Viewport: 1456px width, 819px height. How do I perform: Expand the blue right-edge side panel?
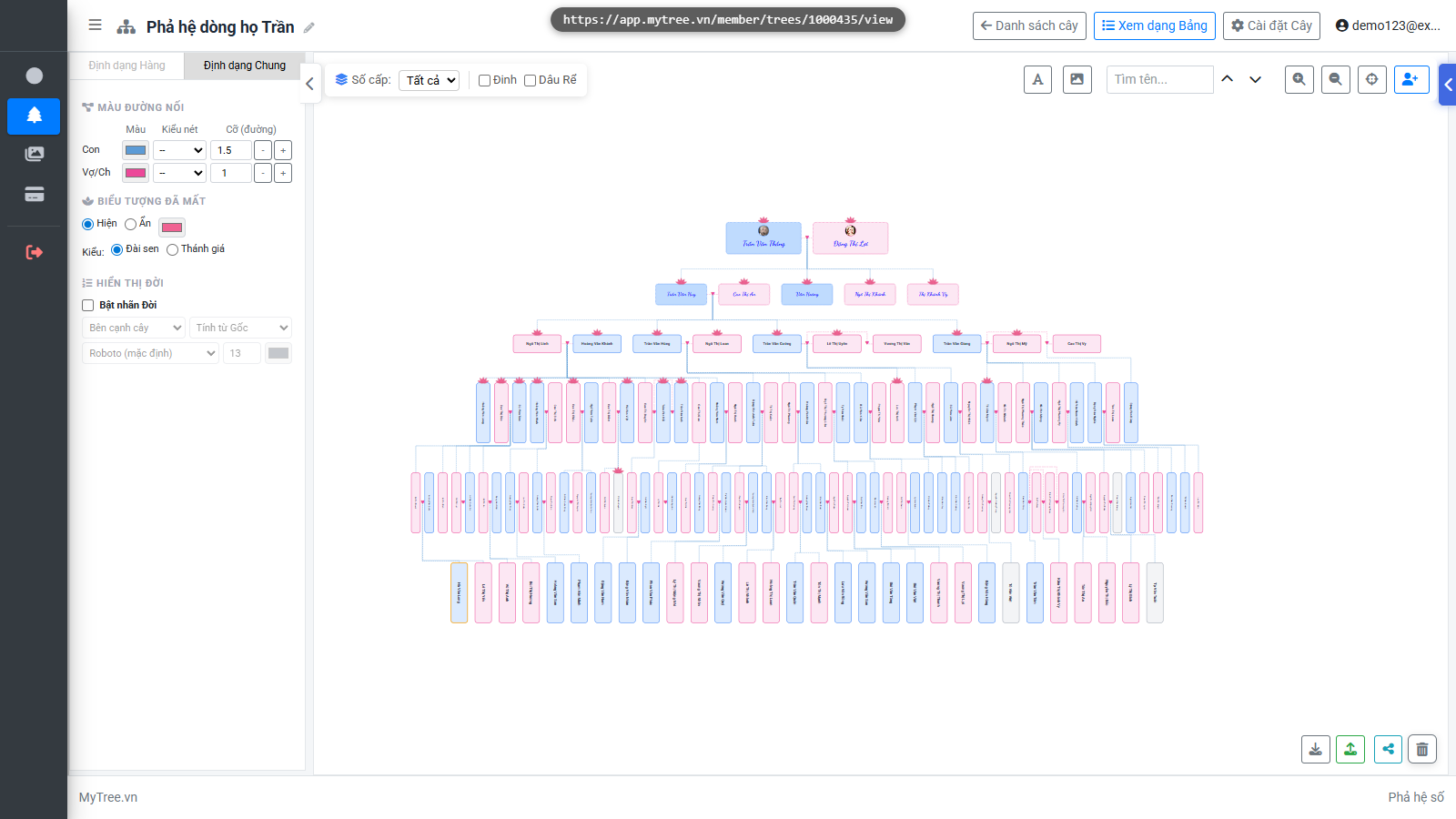[1448, 85]
